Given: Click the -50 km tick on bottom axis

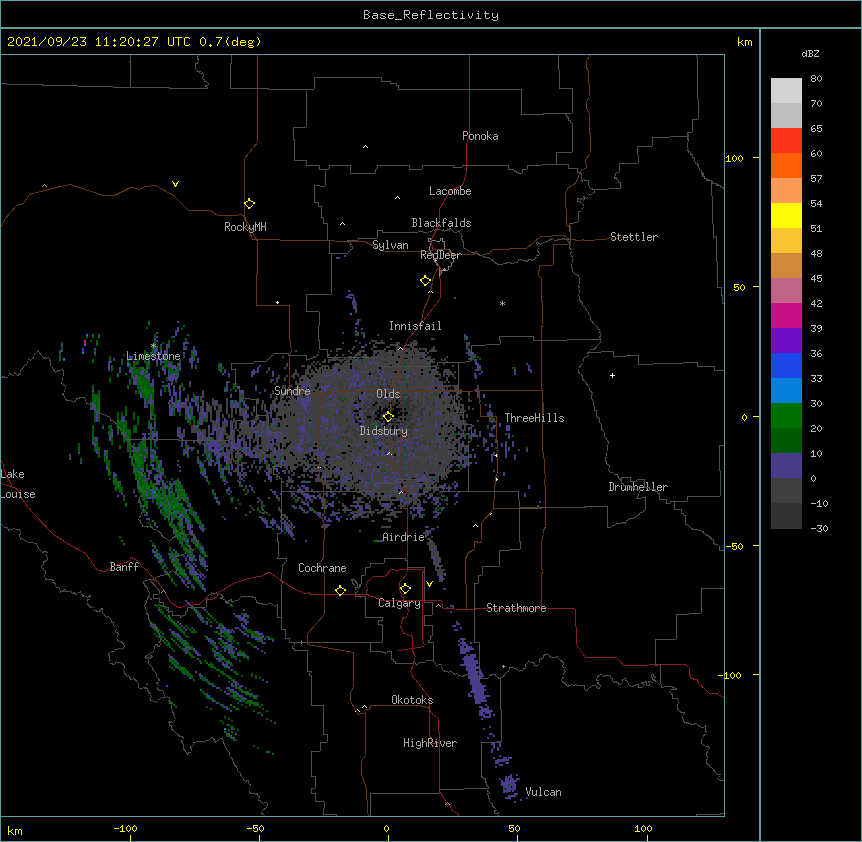Looking at the screenshot, I should tap(255, 828).
